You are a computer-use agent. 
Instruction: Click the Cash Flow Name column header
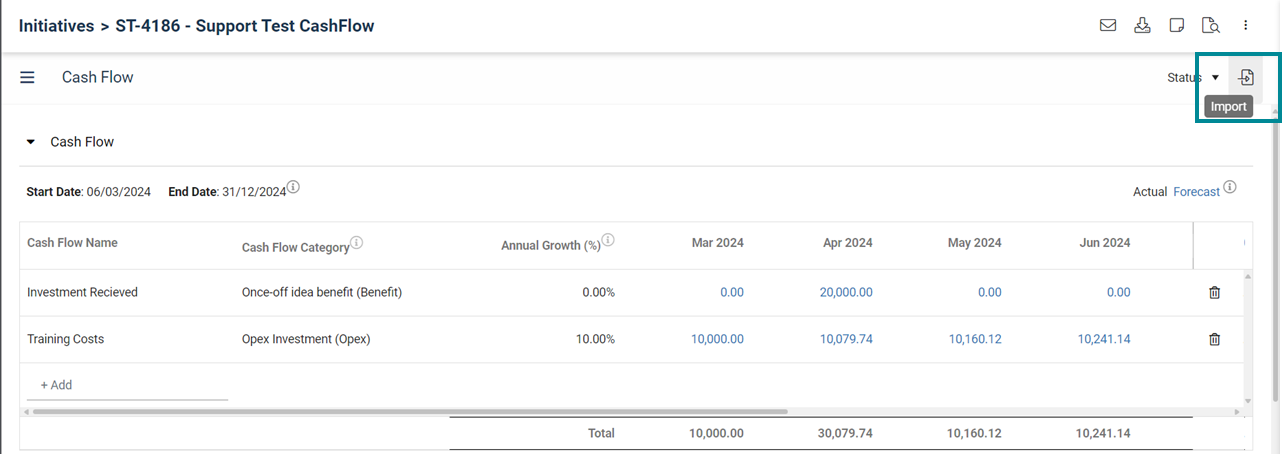coord(72,242)
